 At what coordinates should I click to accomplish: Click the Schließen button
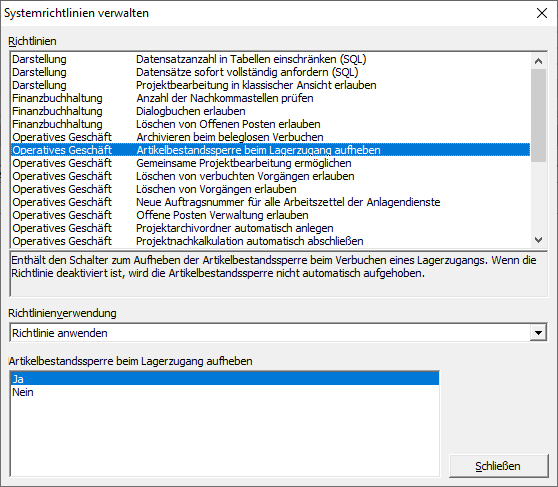click(498, 466)
